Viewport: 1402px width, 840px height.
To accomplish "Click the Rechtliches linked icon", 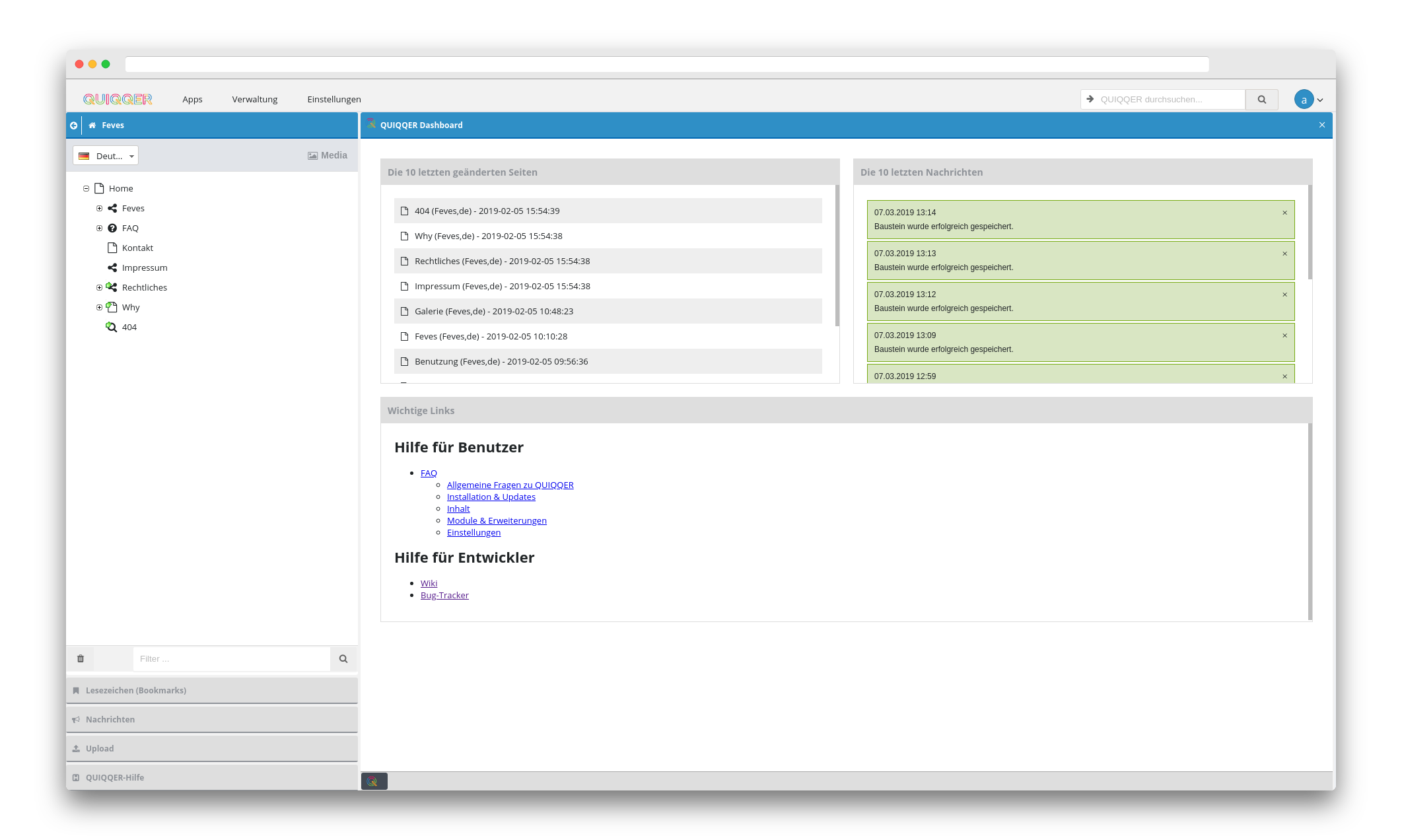I will point(112,287).
